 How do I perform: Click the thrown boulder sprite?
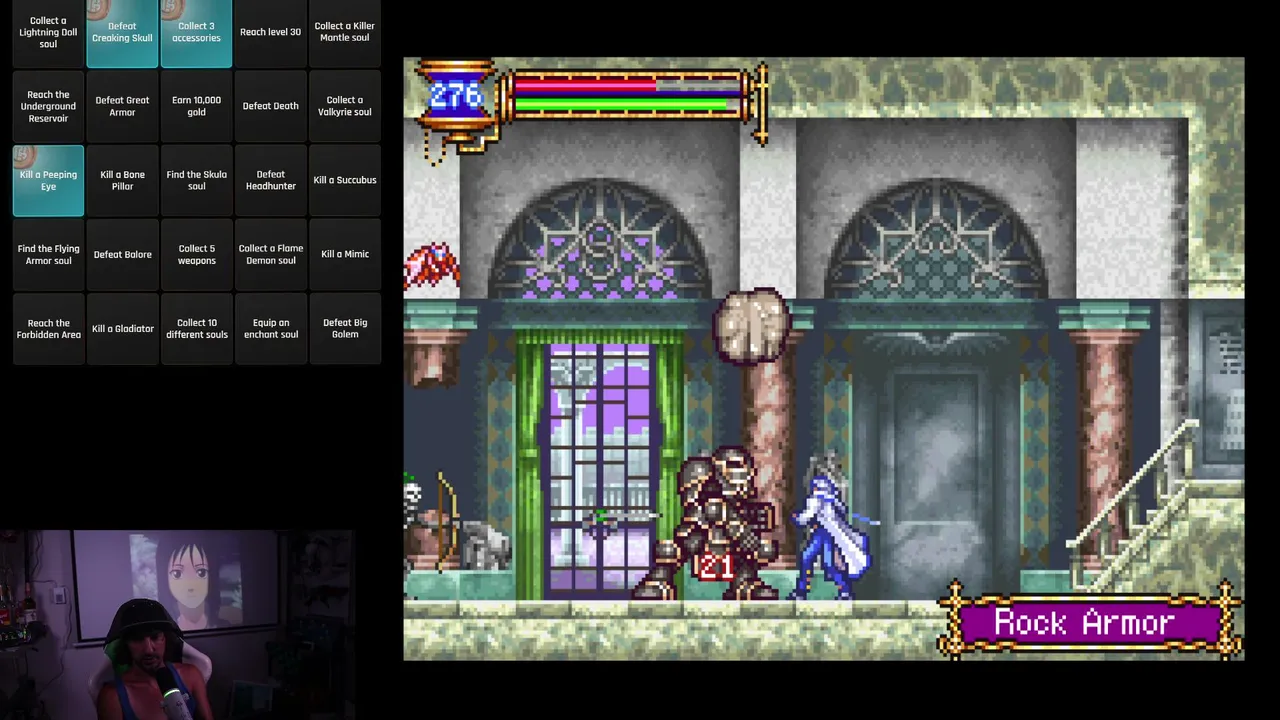click(x=751, y=326)
